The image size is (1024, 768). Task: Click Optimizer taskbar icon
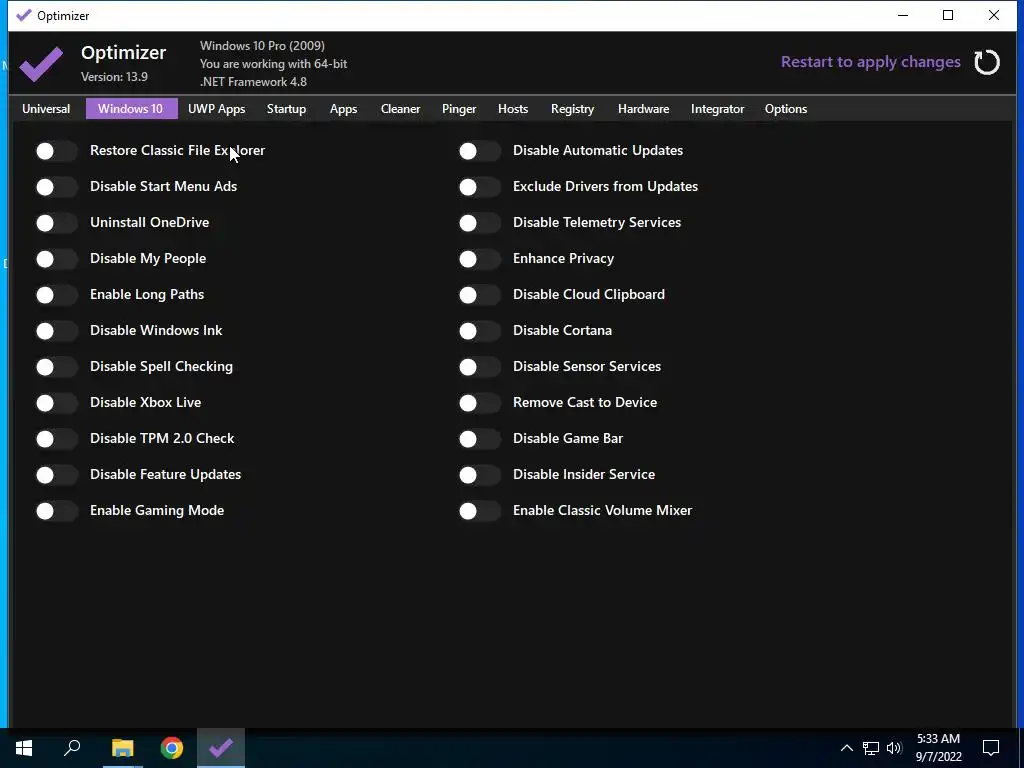(x=221, y=748)
